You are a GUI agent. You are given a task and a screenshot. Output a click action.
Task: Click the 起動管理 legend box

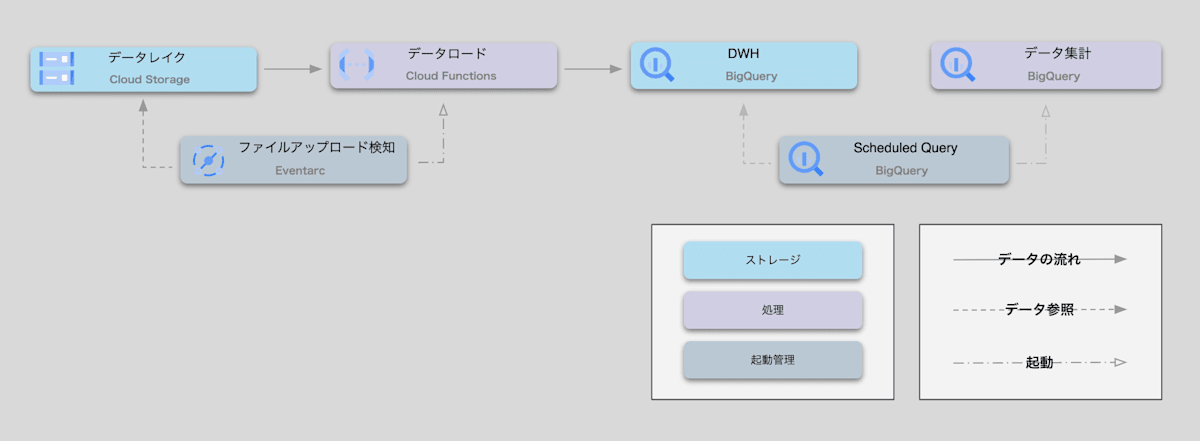(772, 360)
